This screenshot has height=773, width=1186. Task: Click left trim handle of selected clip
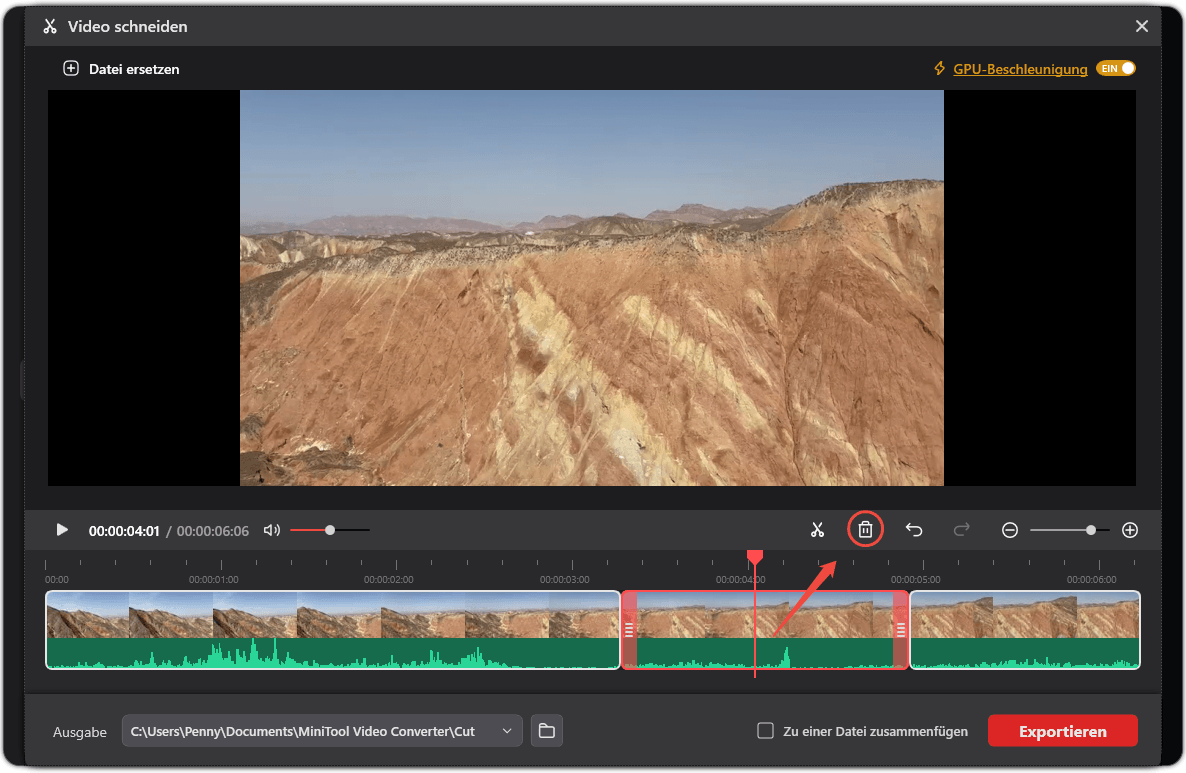629,630
